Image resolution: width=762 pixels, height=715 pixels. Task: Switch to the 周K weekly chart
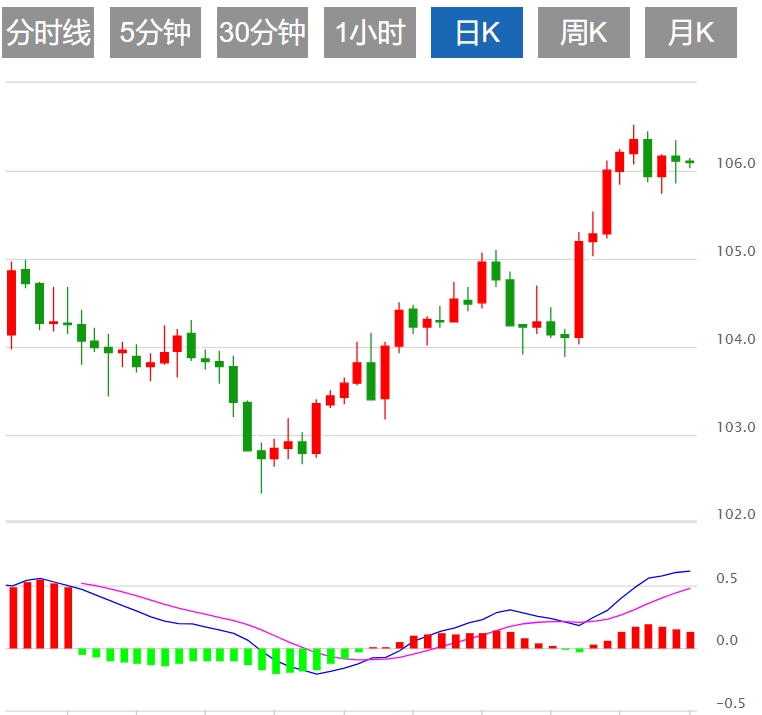[584, 33]
